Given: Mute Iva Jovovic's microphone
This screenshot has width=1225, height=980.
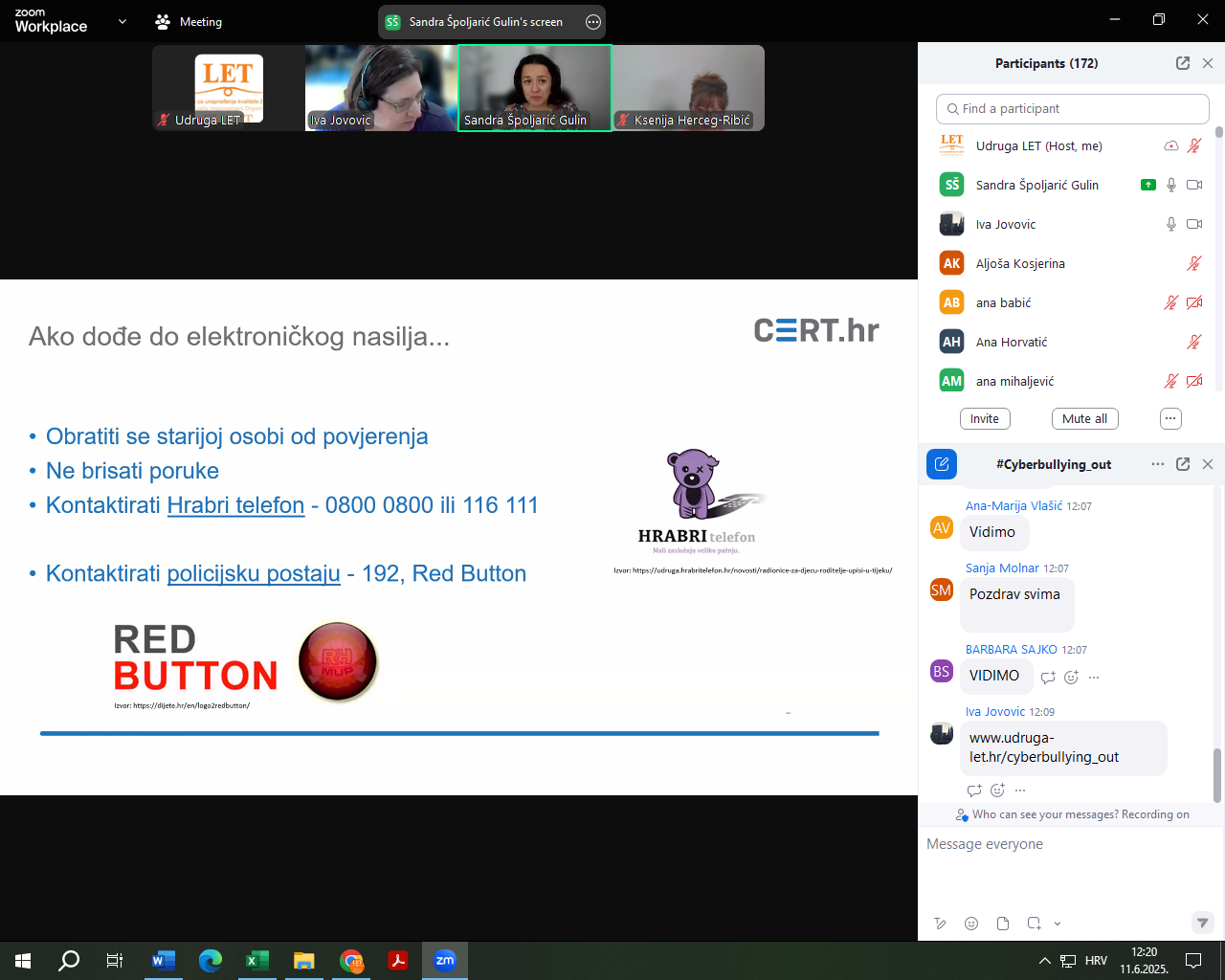Looking at the screenshot, I should pyautogui.click(x=1171, y=224).
